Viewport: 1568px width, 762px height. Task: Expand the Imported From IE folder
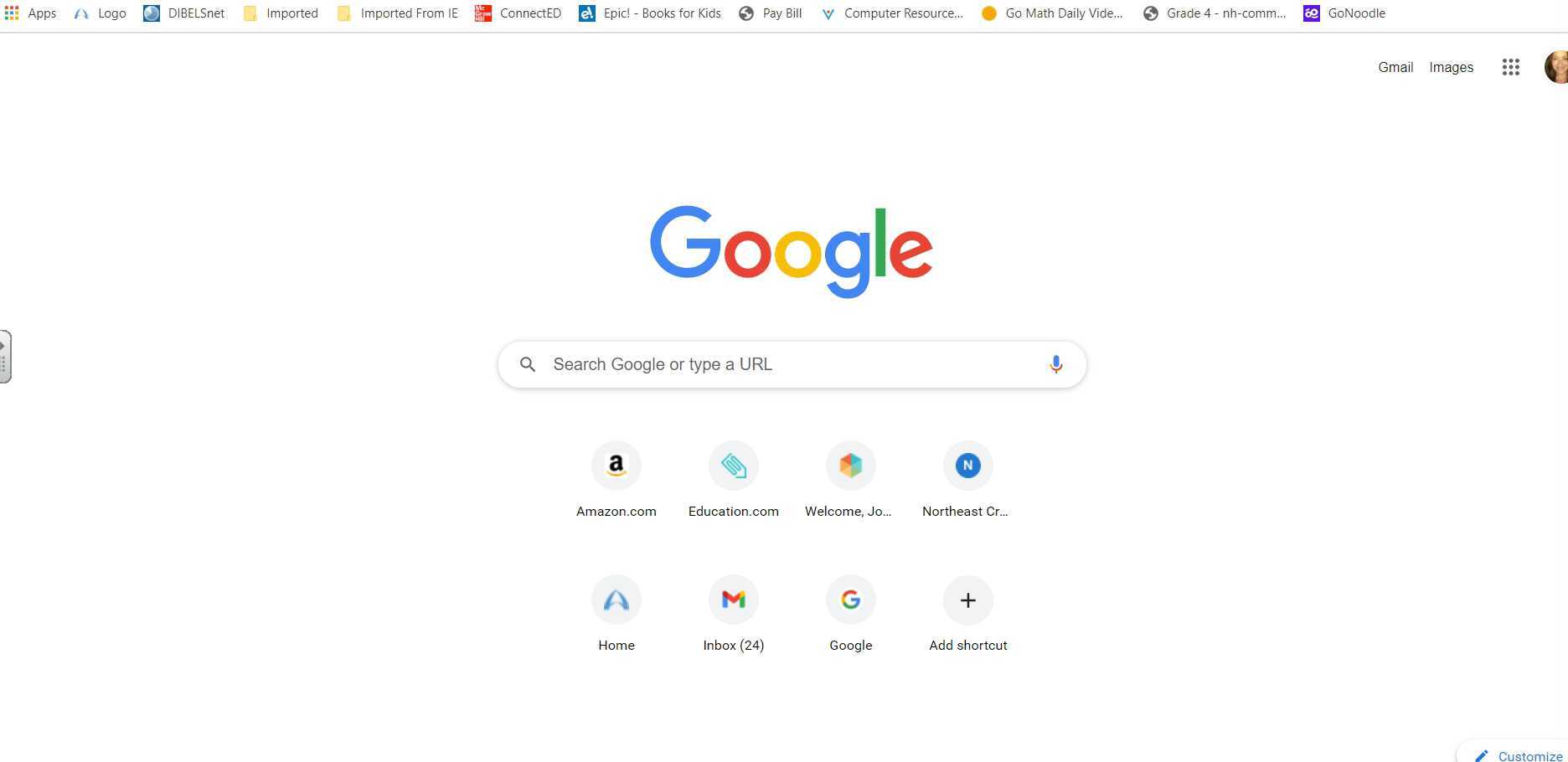(398, 13)
